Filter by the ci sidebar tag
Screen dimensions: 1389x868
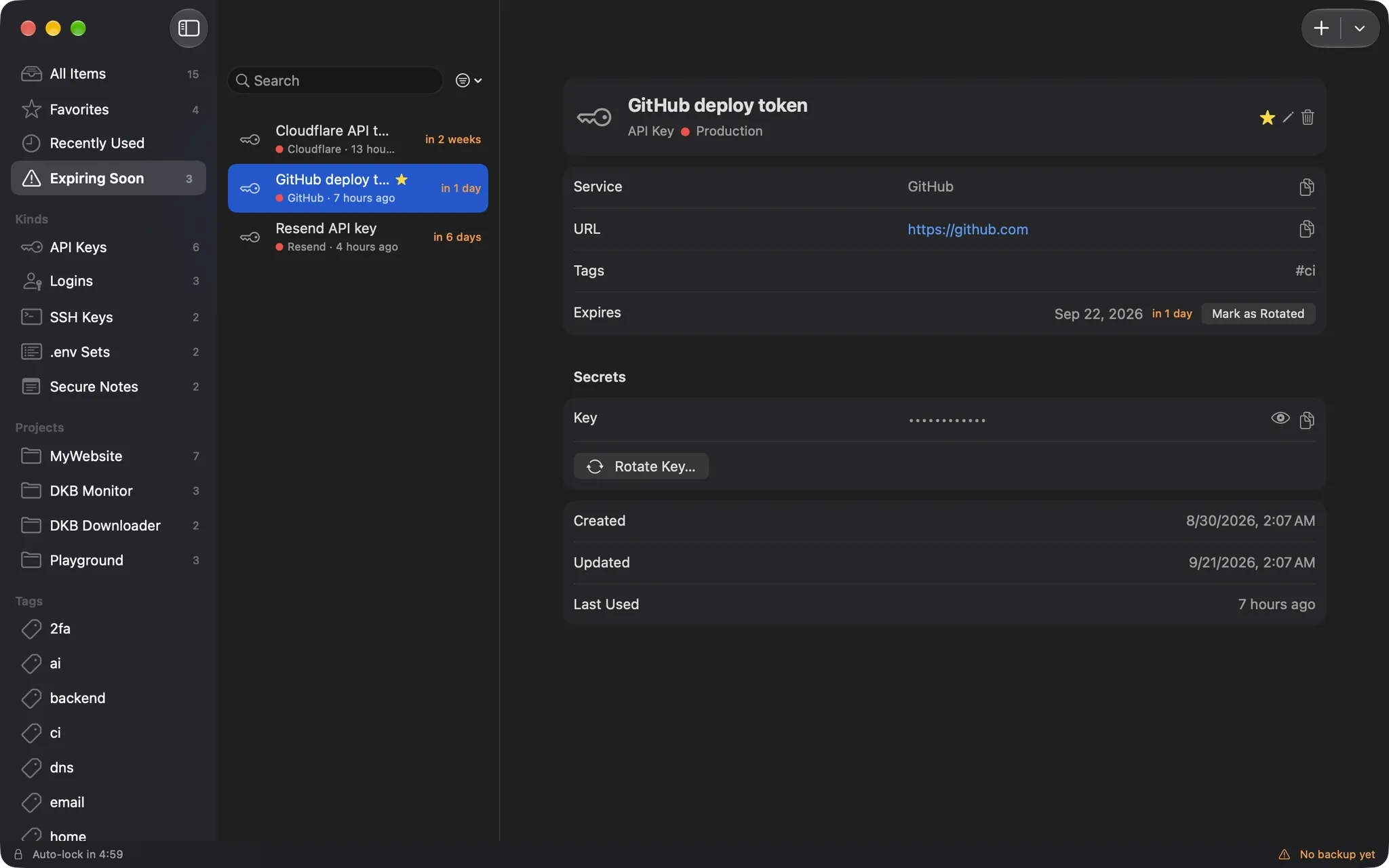109,733
